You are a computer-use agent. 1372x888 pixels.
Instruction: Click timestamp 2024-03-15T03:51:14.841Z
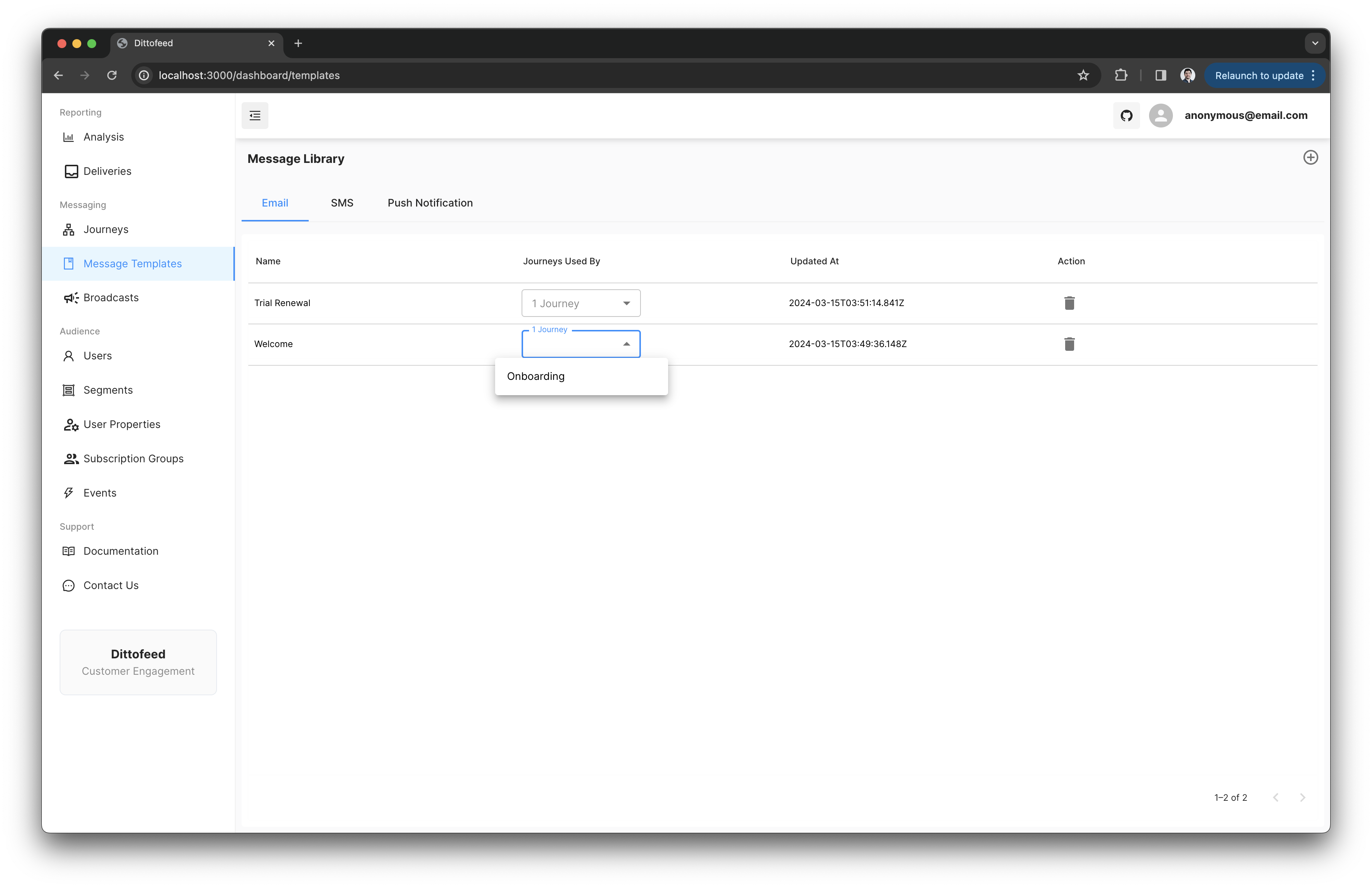click(x=846, y=303)
